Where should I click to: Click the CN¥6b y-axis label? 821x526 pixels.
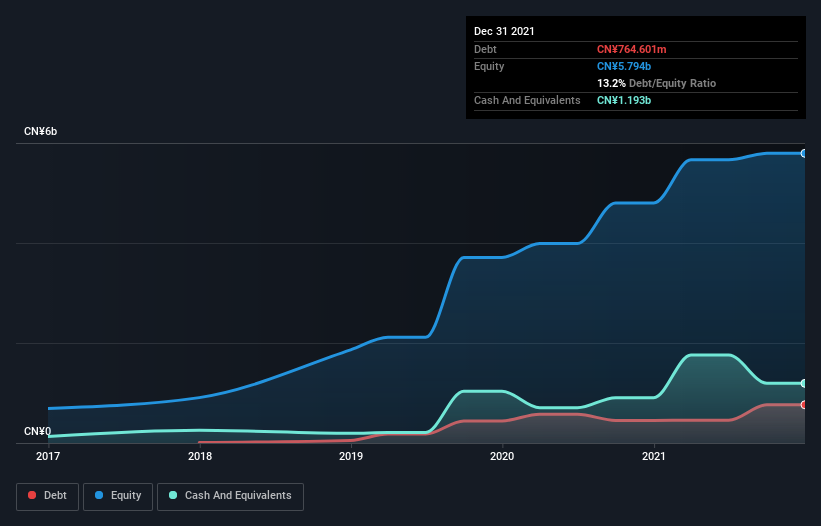40,131
